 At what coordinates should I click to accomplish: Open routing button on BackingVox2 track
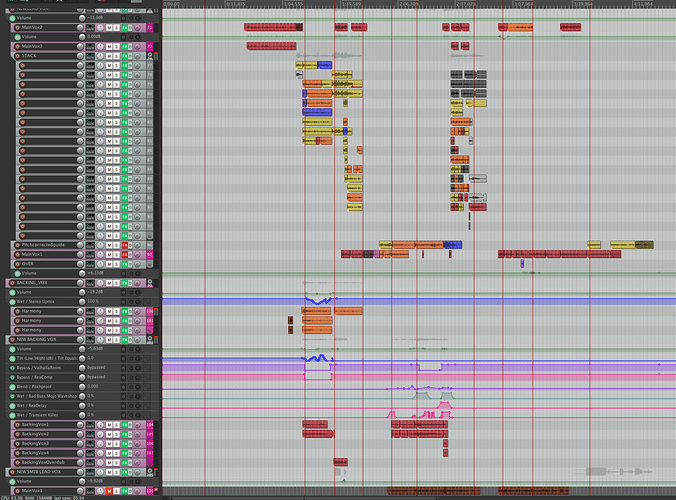[90, 434]
